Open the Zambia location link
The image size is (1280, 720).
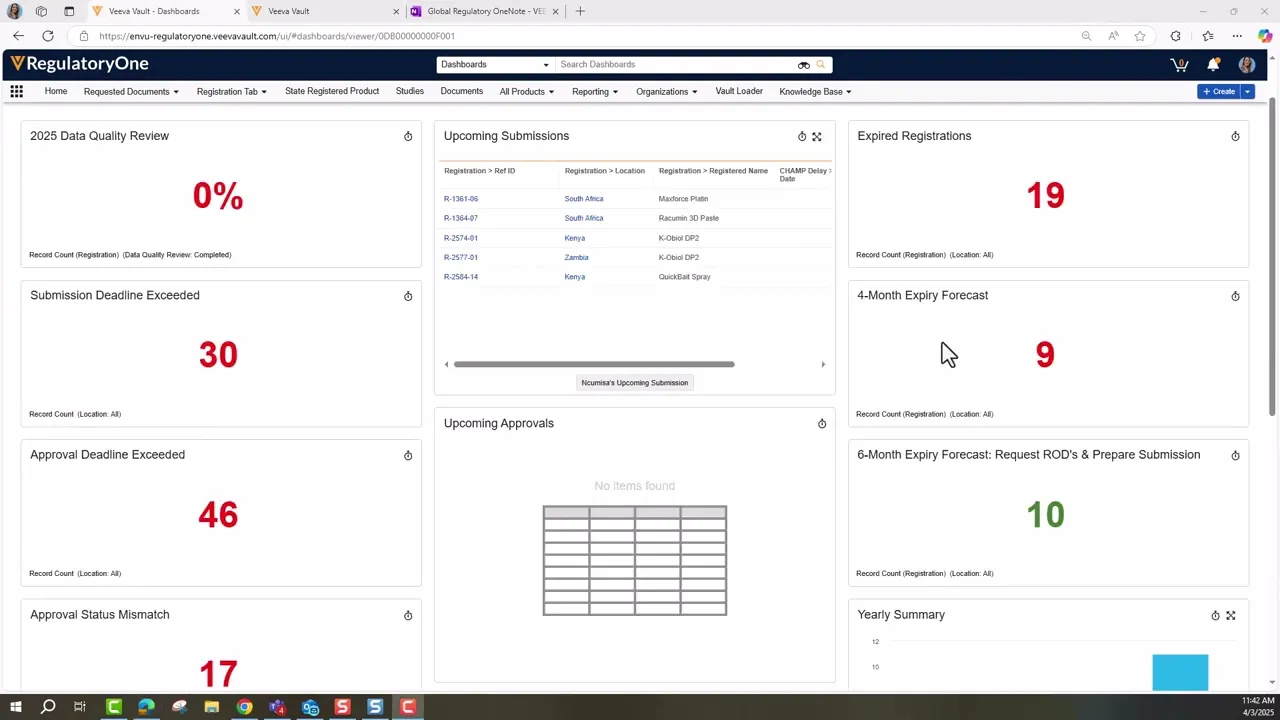click(x=576, y=257)
